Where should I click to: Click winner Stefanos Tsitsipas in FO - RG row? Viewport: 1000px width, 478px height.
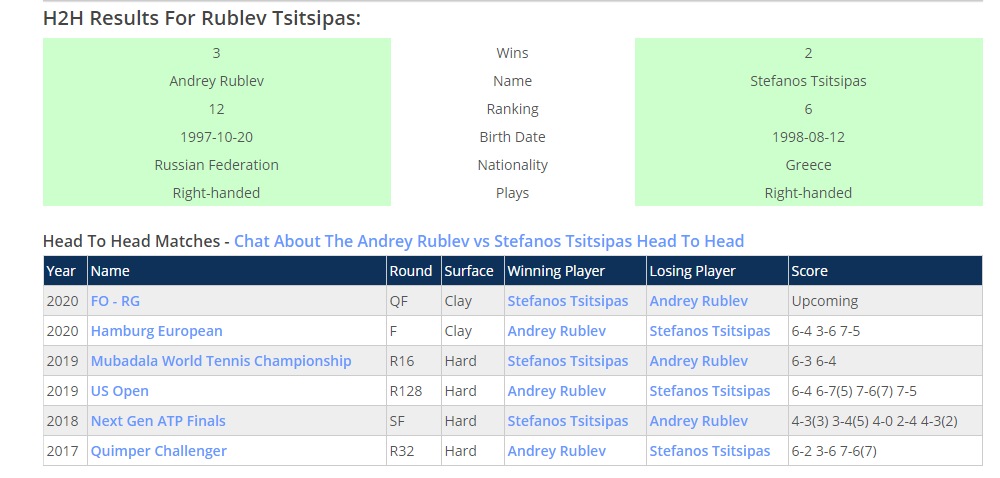(568, 301)
